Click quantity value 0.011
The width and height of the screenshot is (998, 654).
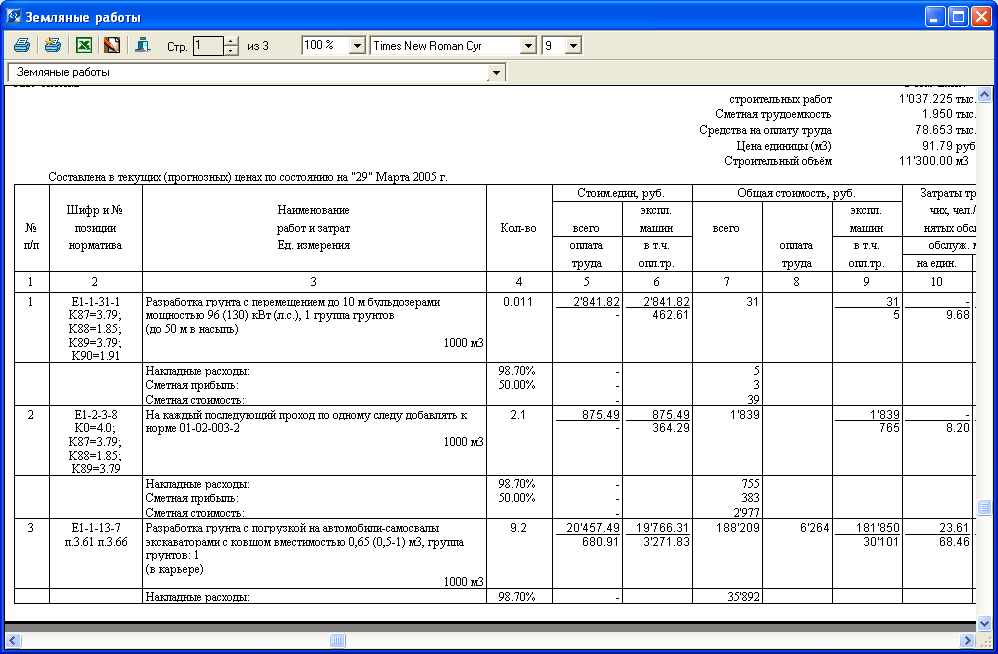pos(517,302)
